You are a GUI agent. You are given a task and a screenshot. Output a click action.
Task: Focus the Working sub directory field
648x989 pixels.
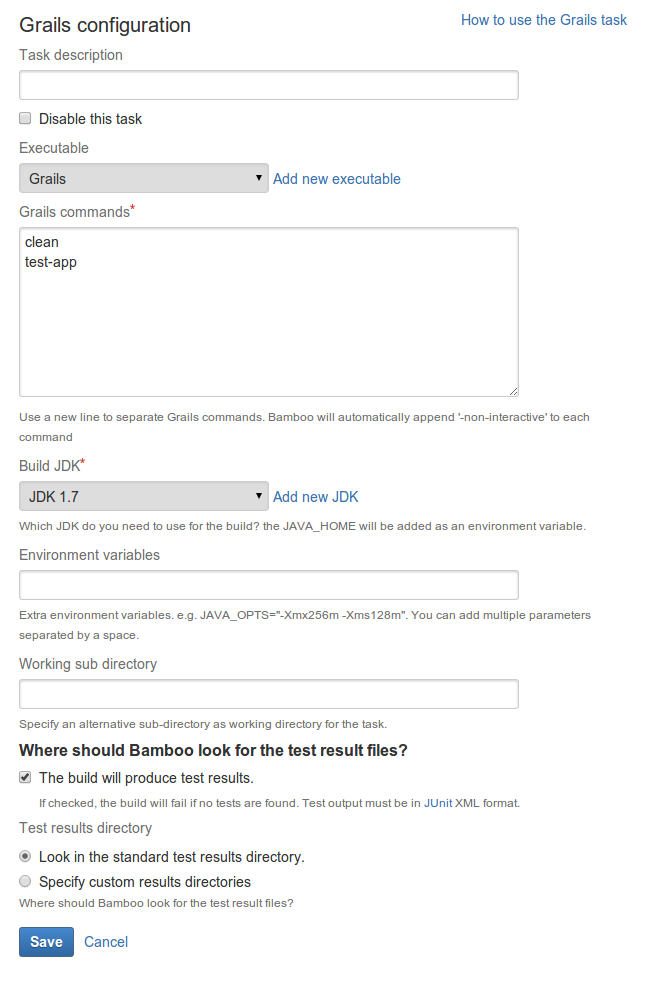269,694
